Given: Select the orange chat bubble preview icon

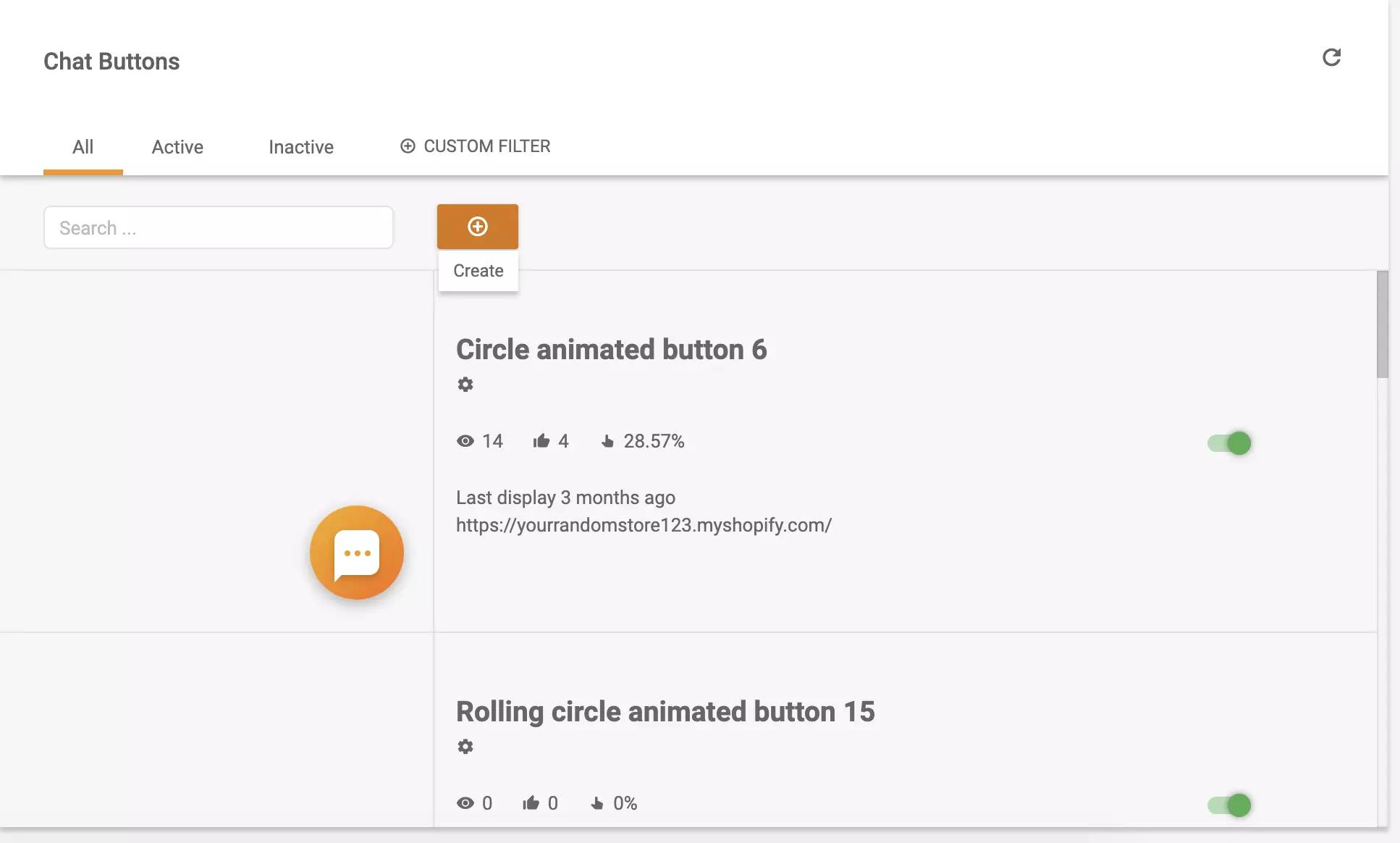Looking at the screenshot, I should pyautogui.click(x=356, y=552).
